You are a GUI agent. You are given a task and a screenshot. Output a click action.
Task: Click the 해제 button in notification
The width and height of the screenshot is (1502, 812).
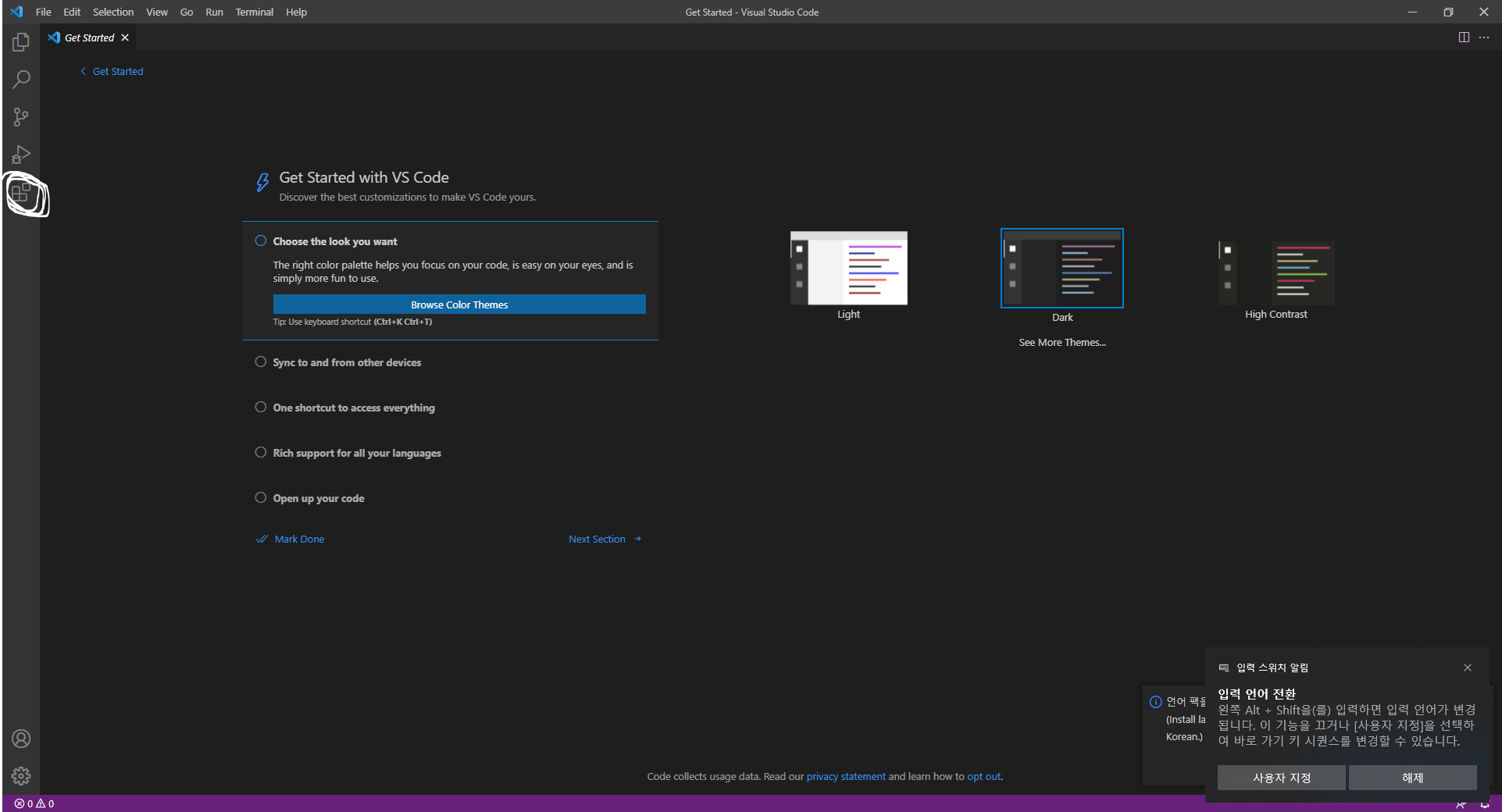(1412, 778)
